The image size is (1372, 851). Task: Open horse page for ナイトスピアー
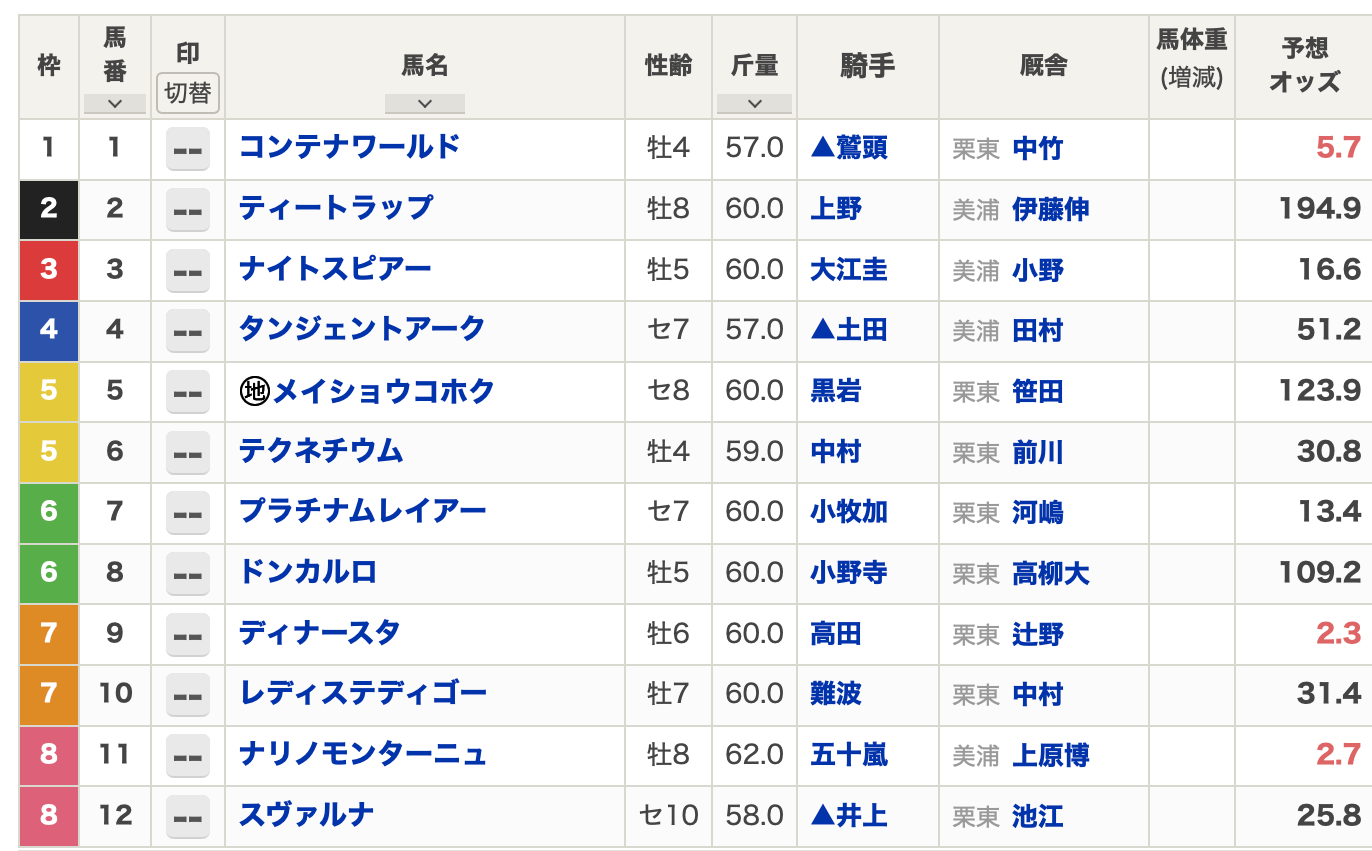pos(335,269)
